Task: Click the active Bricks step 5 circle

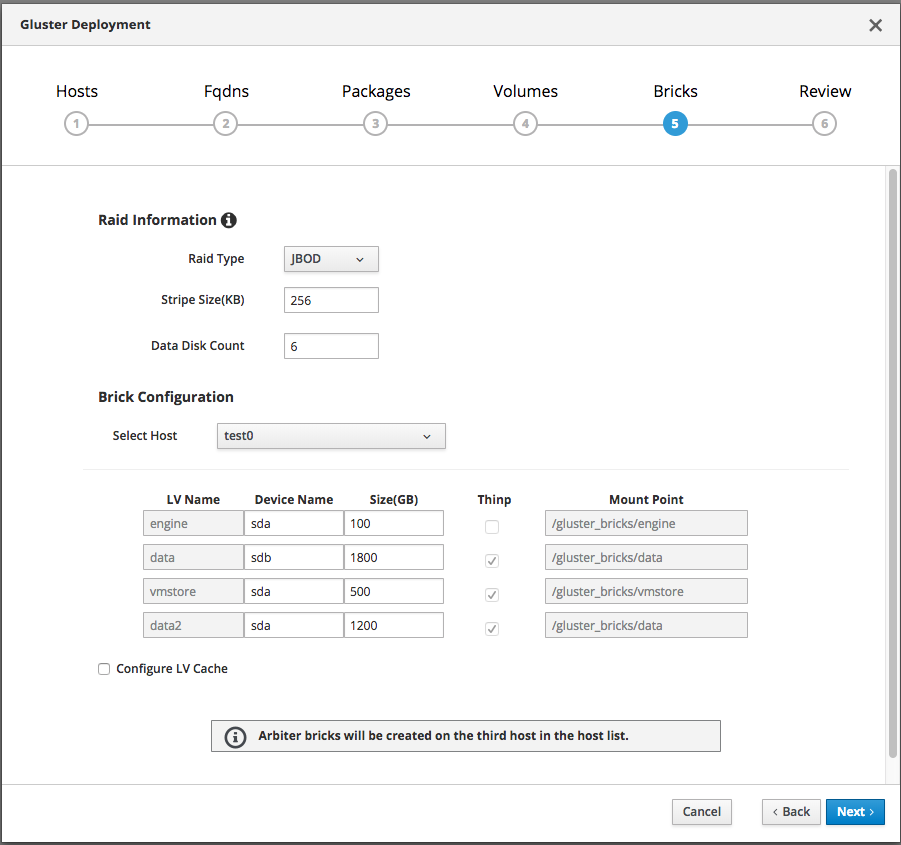Action: point(675,124)
